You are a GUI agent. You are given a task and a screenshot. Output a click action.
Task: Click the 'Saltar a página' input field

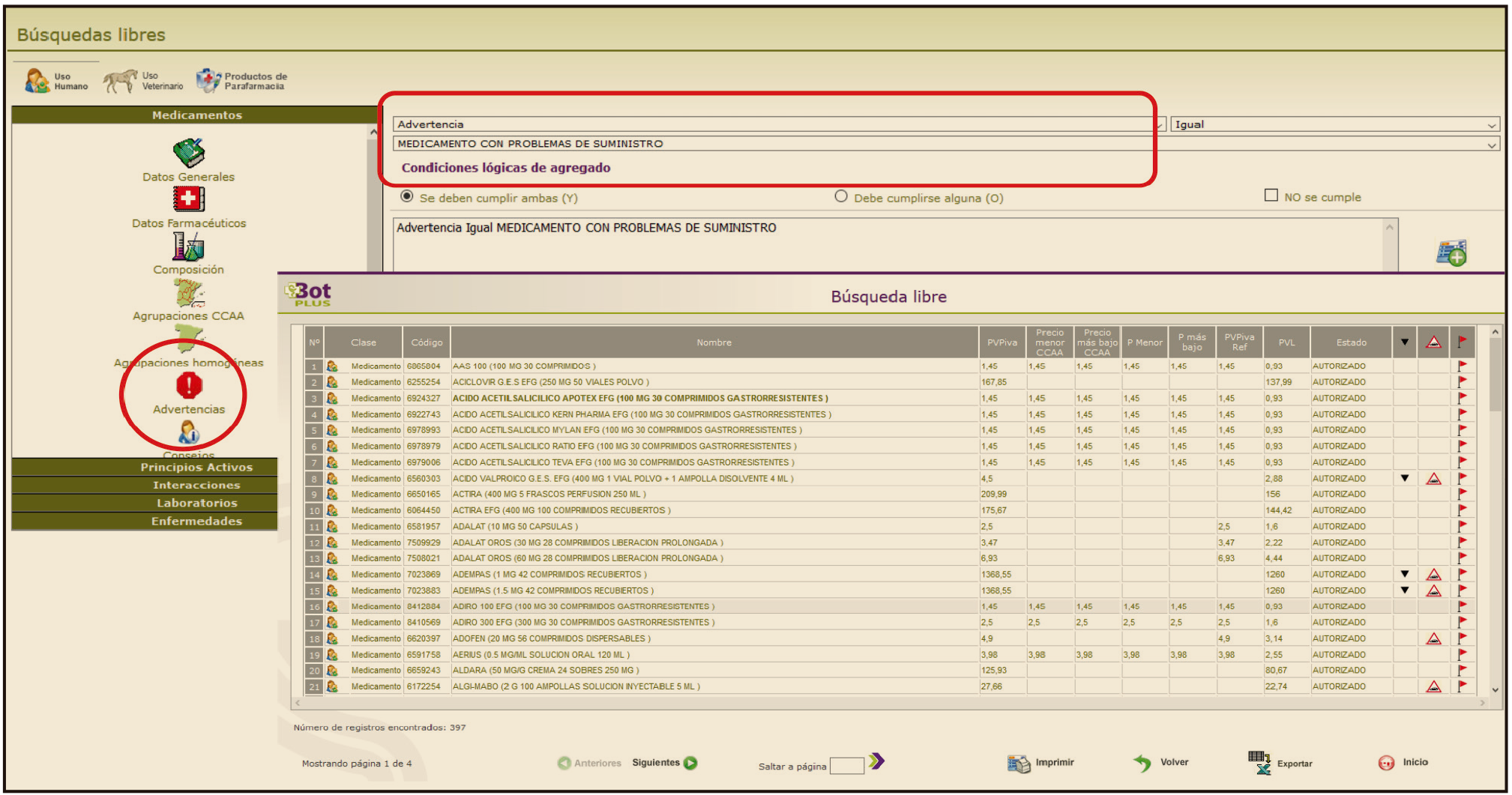(x=847, y=766)
